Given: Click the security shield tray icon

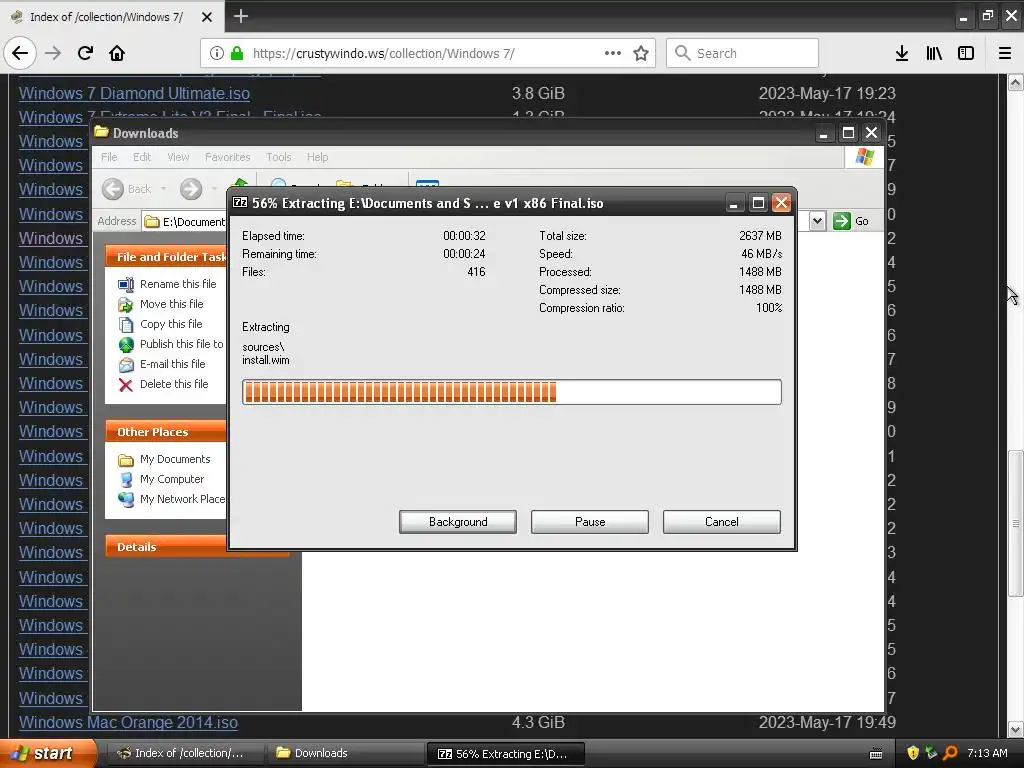Looking at the screenshot, I should pos(913,753).
